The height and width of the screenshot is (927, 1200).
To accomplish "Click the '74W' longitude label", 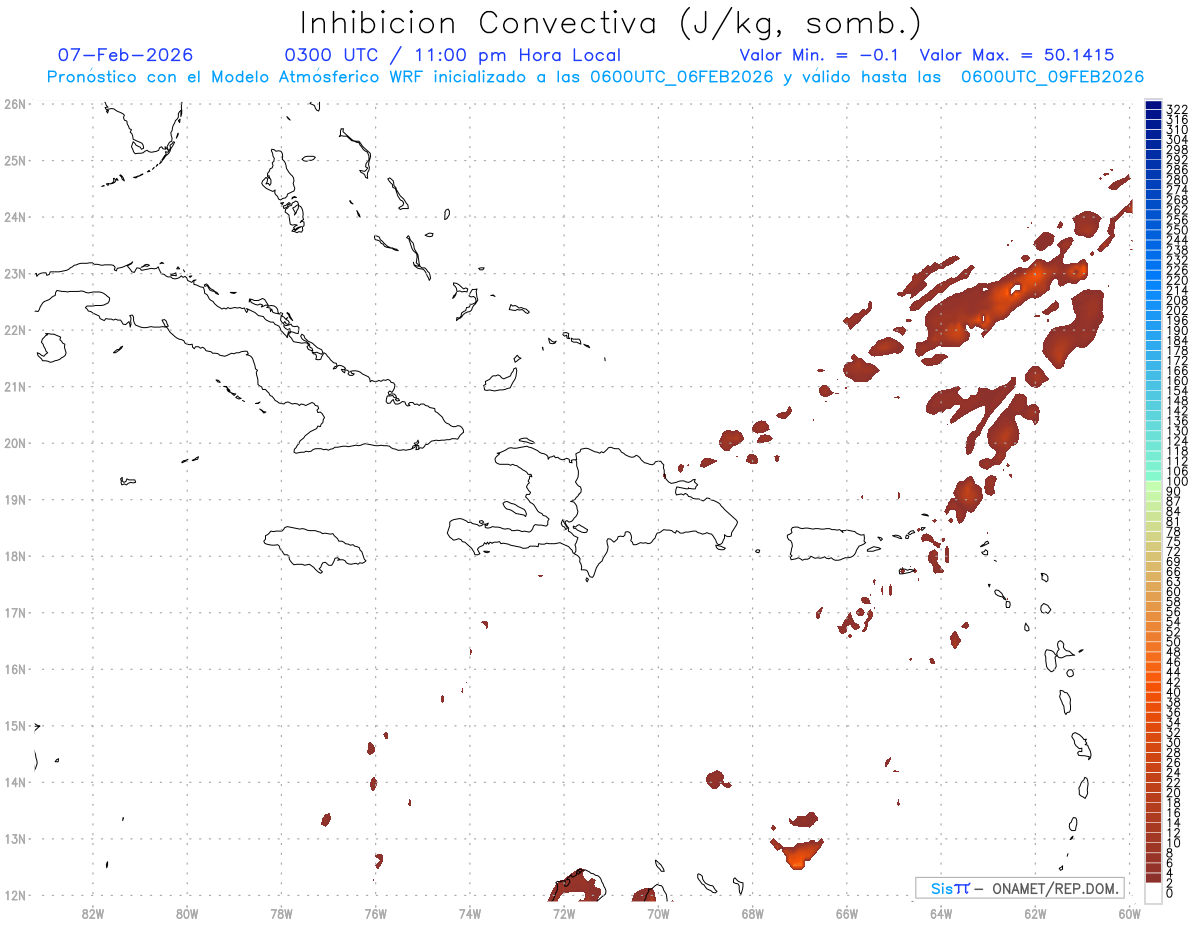I will pyautogui.click(x=470, y=913).
